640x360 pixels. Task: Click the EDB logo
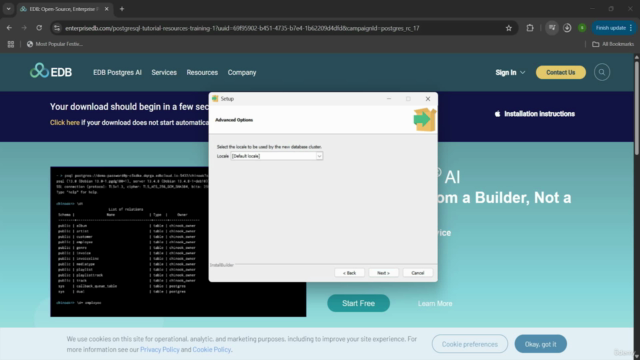coord(51,71)
